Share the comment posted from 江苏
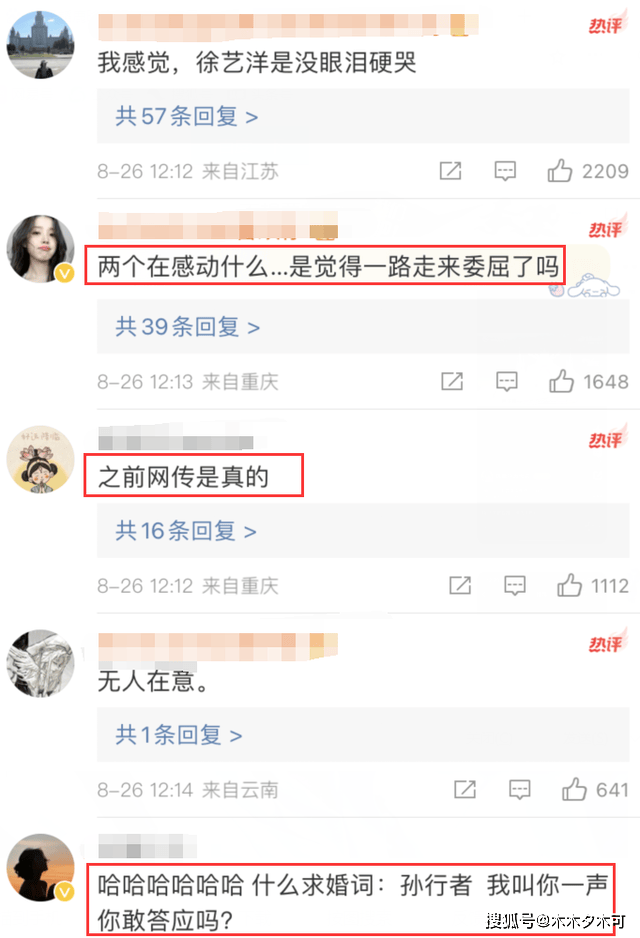Screen dimensions: 640x938 (450, 171)
